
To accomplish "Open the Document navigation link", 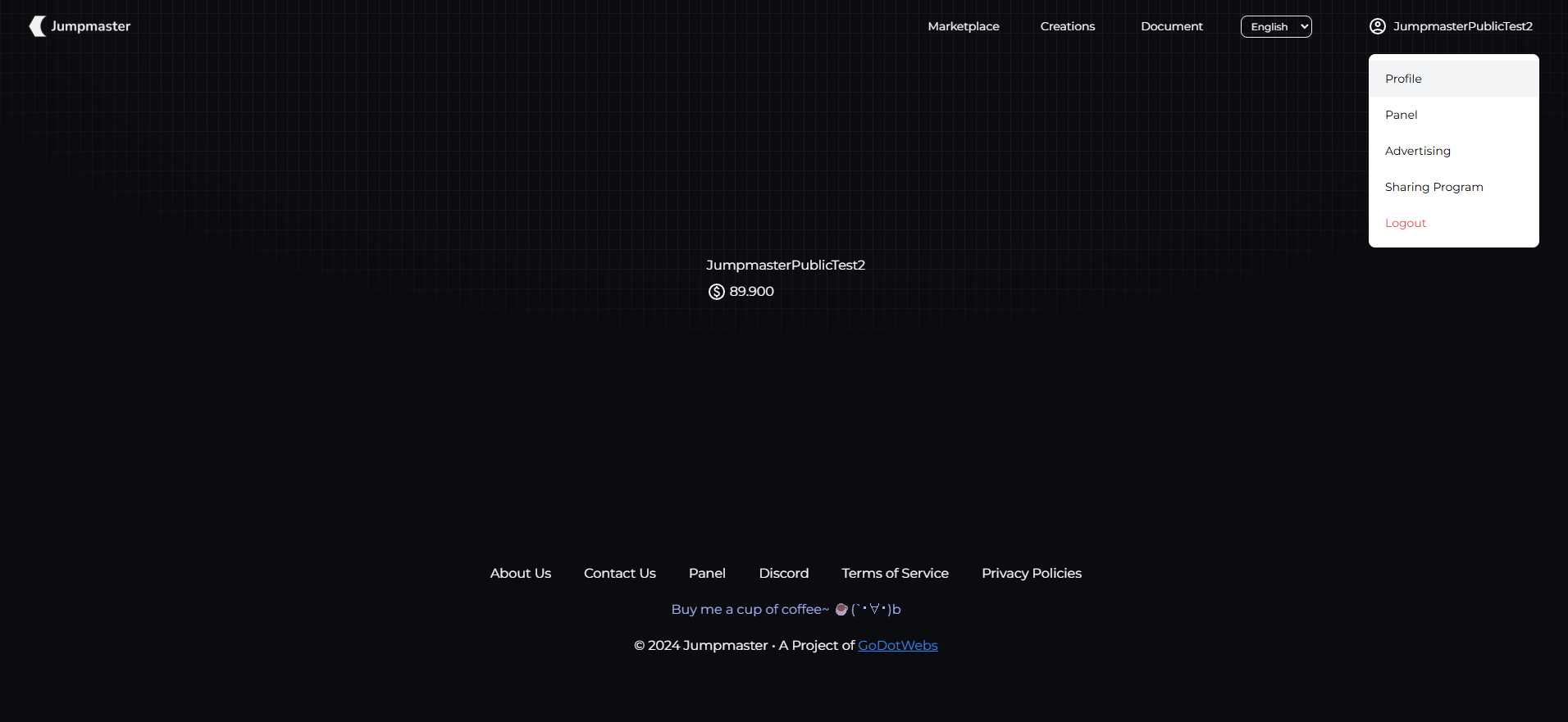I will coord(1171,26).
